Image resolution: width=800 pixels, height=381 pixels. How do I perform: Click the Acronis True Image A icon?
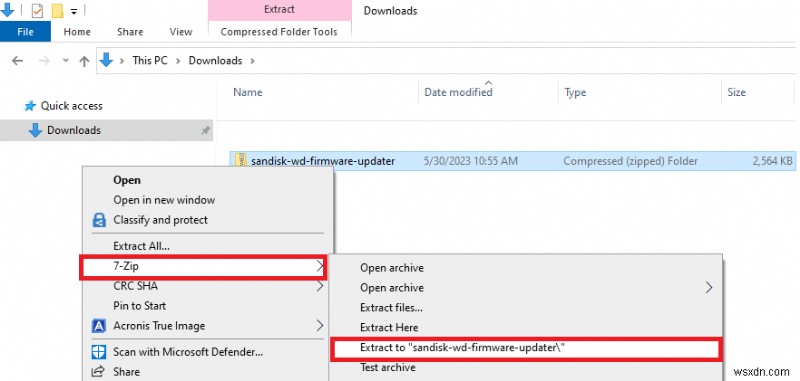coord(98,326)
